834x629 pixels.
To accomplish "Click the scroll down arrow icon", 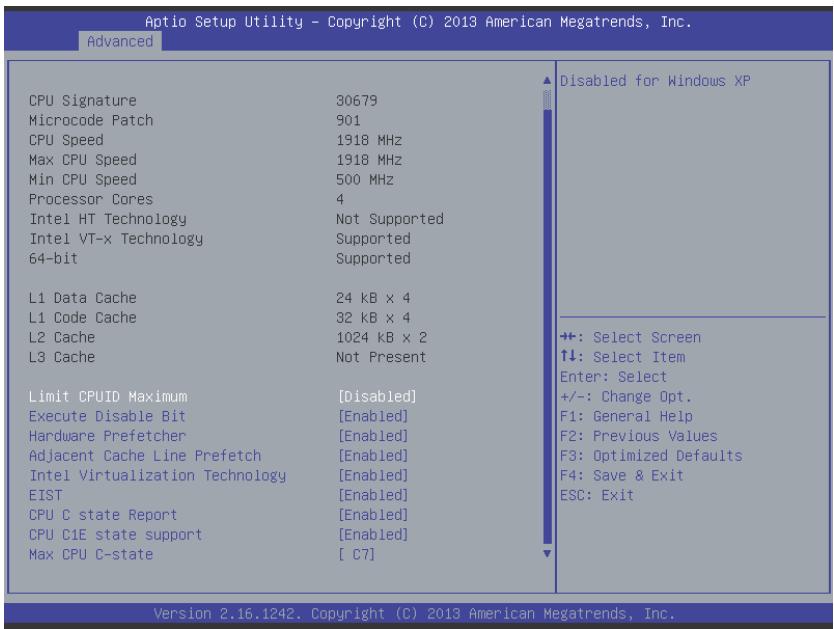I will pyautogui.click(x=547, y=553).
